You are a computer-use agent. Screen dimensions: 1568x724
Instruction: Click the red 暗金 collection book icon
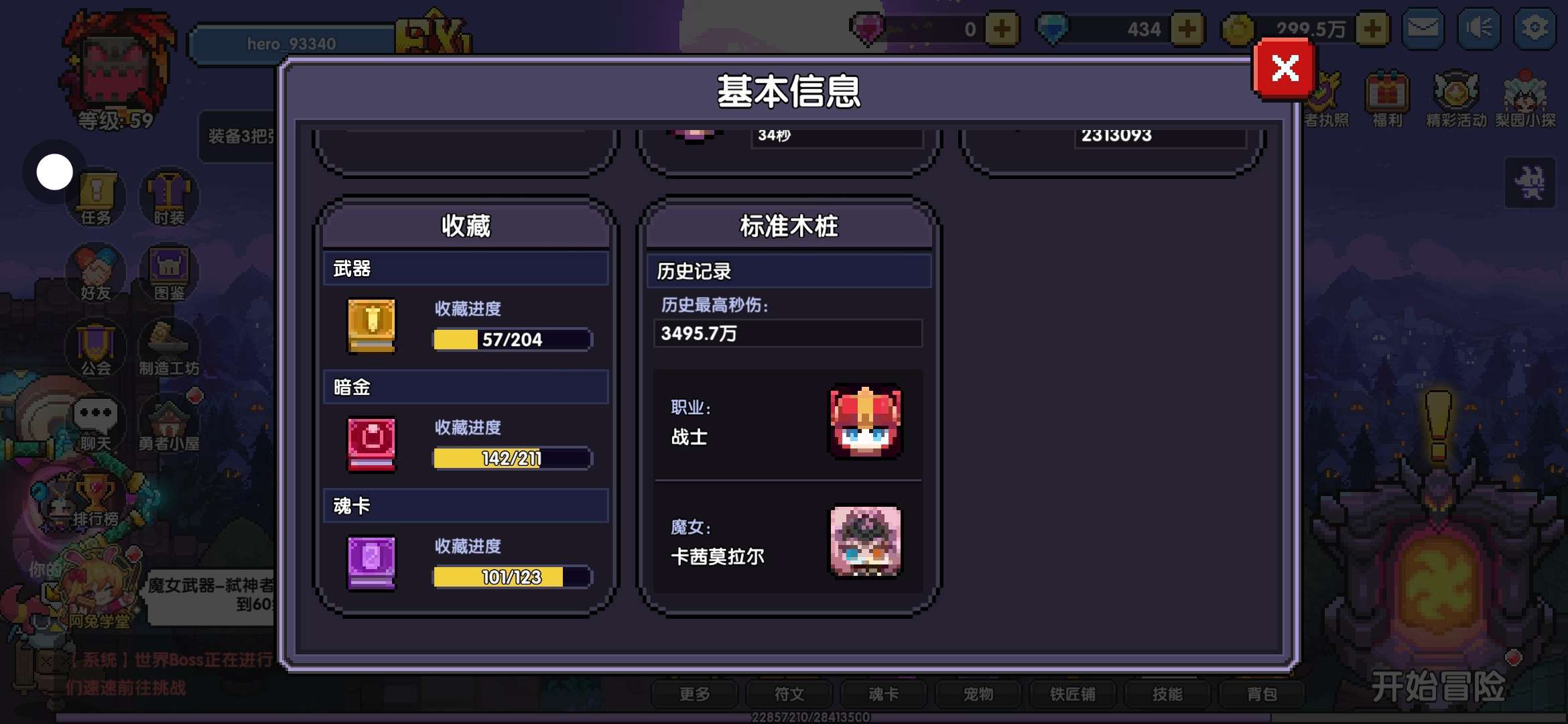[371, 444]
